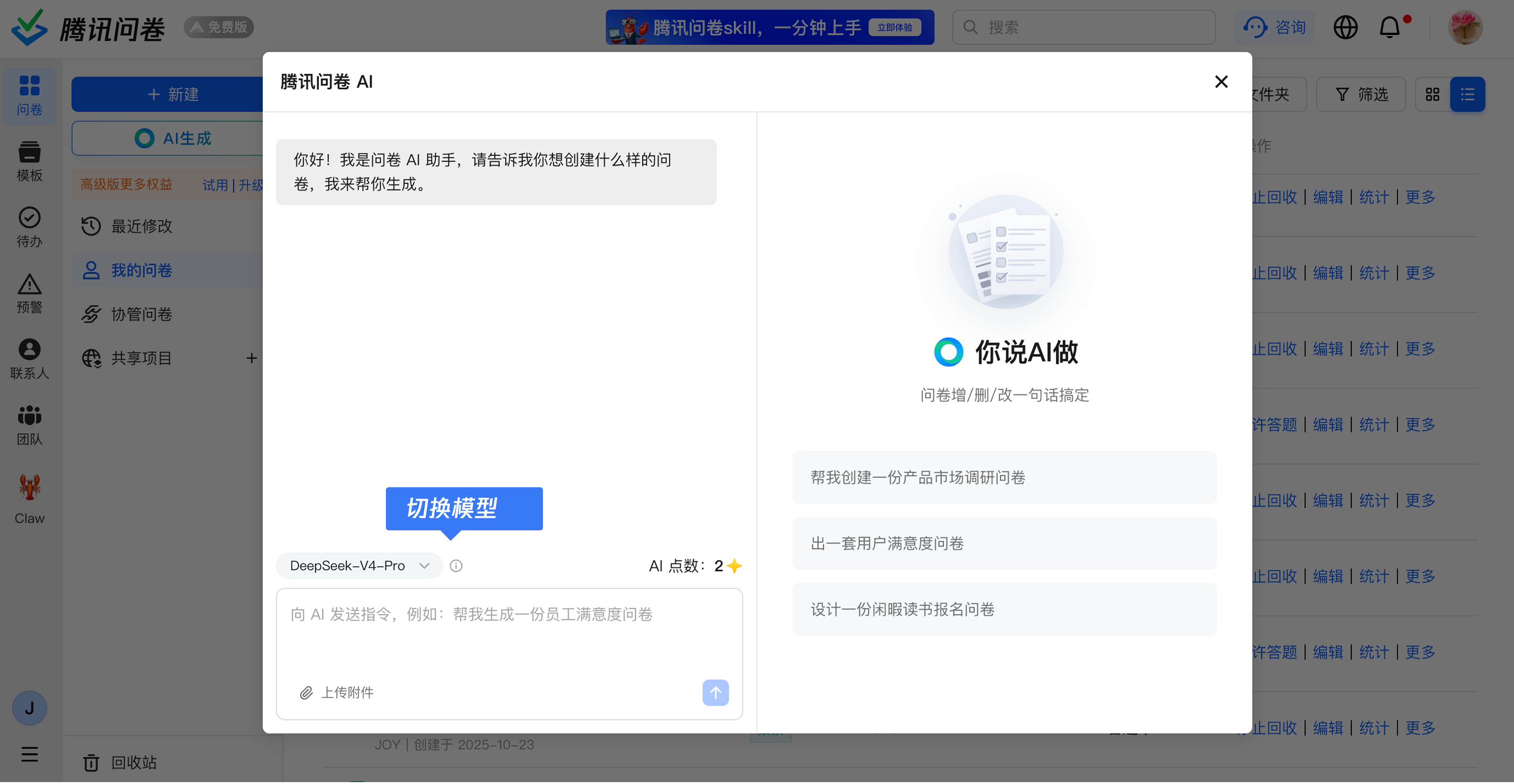Toggle the sidebar hamburger menu icon

pos(29,755)
